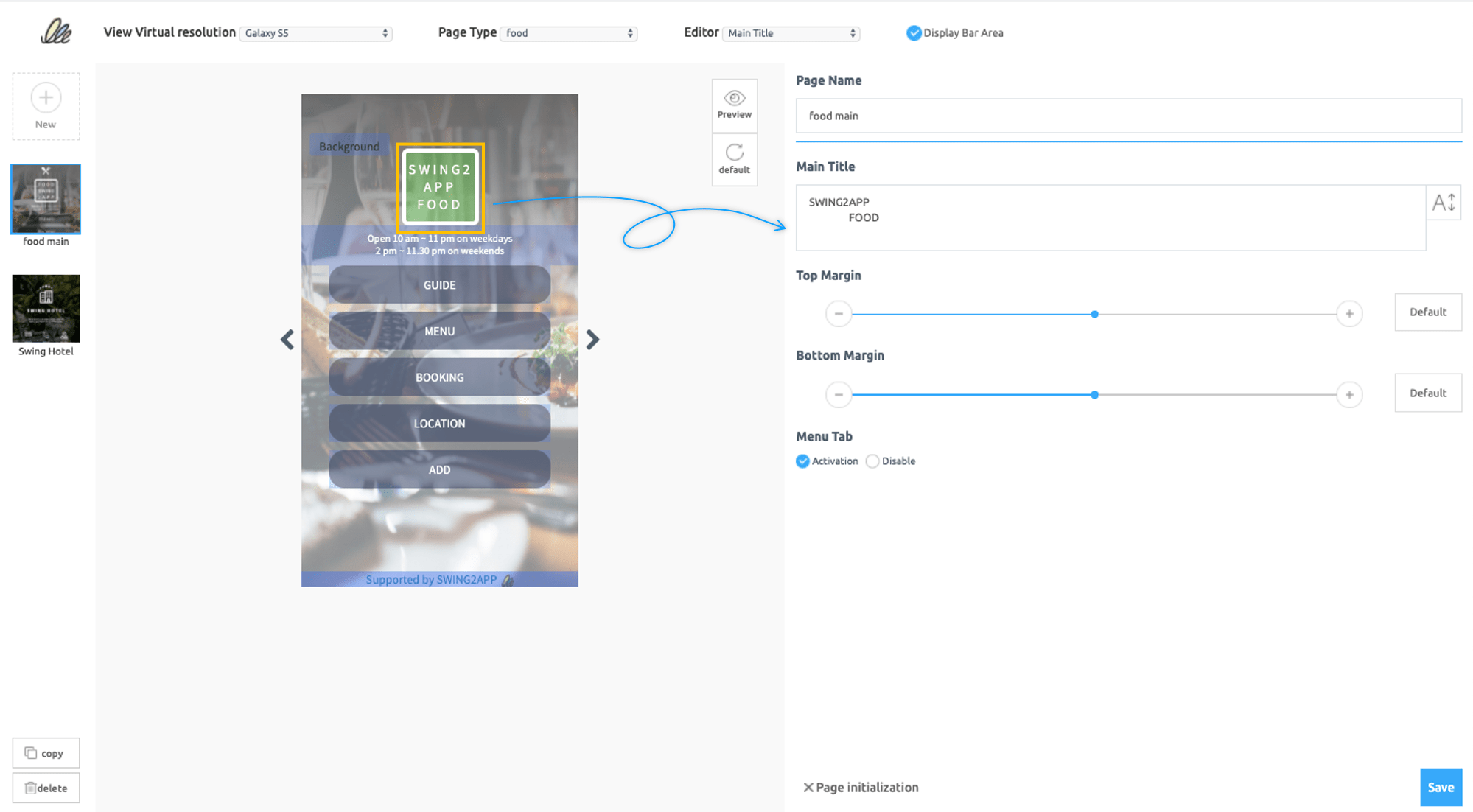The height and width of the screenshot is (812, 1473).
Task: Reset with the default refresh icon
Action: coord(734,153)
